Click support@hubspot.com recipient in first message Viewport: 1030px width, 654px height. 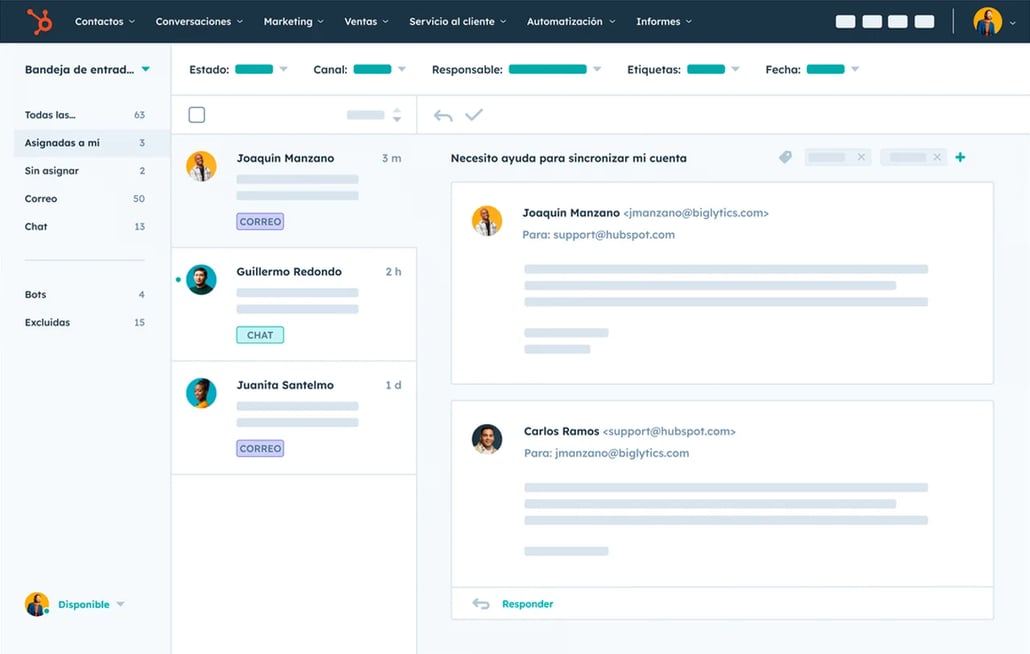614,235
